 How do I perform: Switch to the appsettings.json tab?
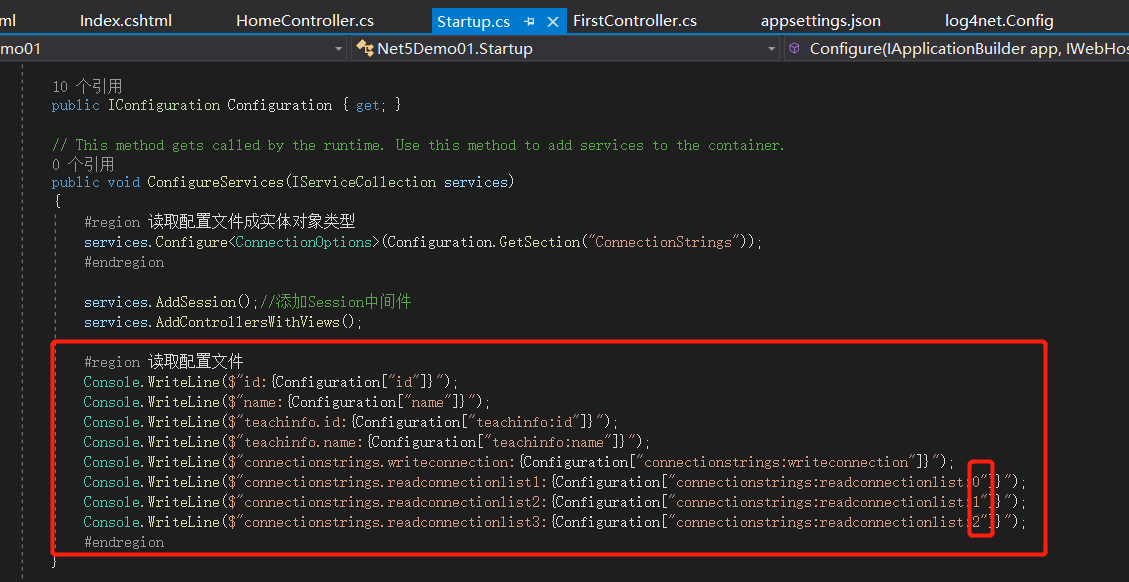pyautogui.click(x=820, y=21)
